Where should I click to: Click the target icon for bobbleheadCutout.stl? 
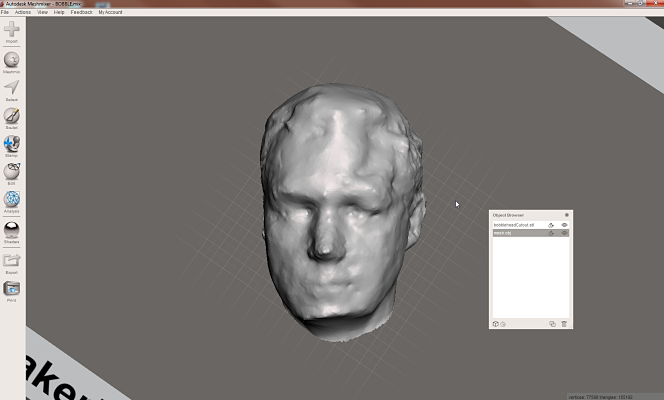point(551,225)
